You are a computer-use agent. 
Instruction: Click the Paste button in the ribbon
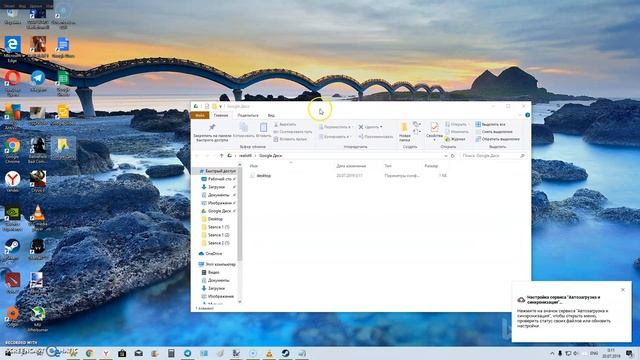pyautogui.click(x=264, y=130)
